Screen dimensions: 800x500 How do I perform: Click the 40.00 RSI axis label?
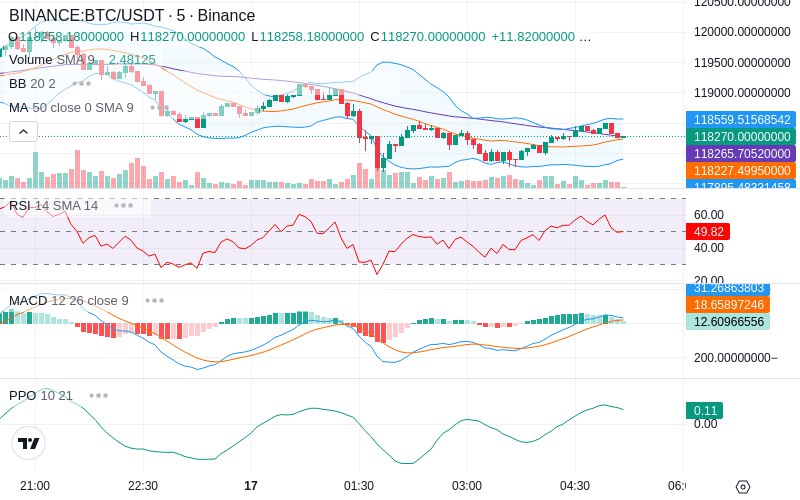(709, 248)
